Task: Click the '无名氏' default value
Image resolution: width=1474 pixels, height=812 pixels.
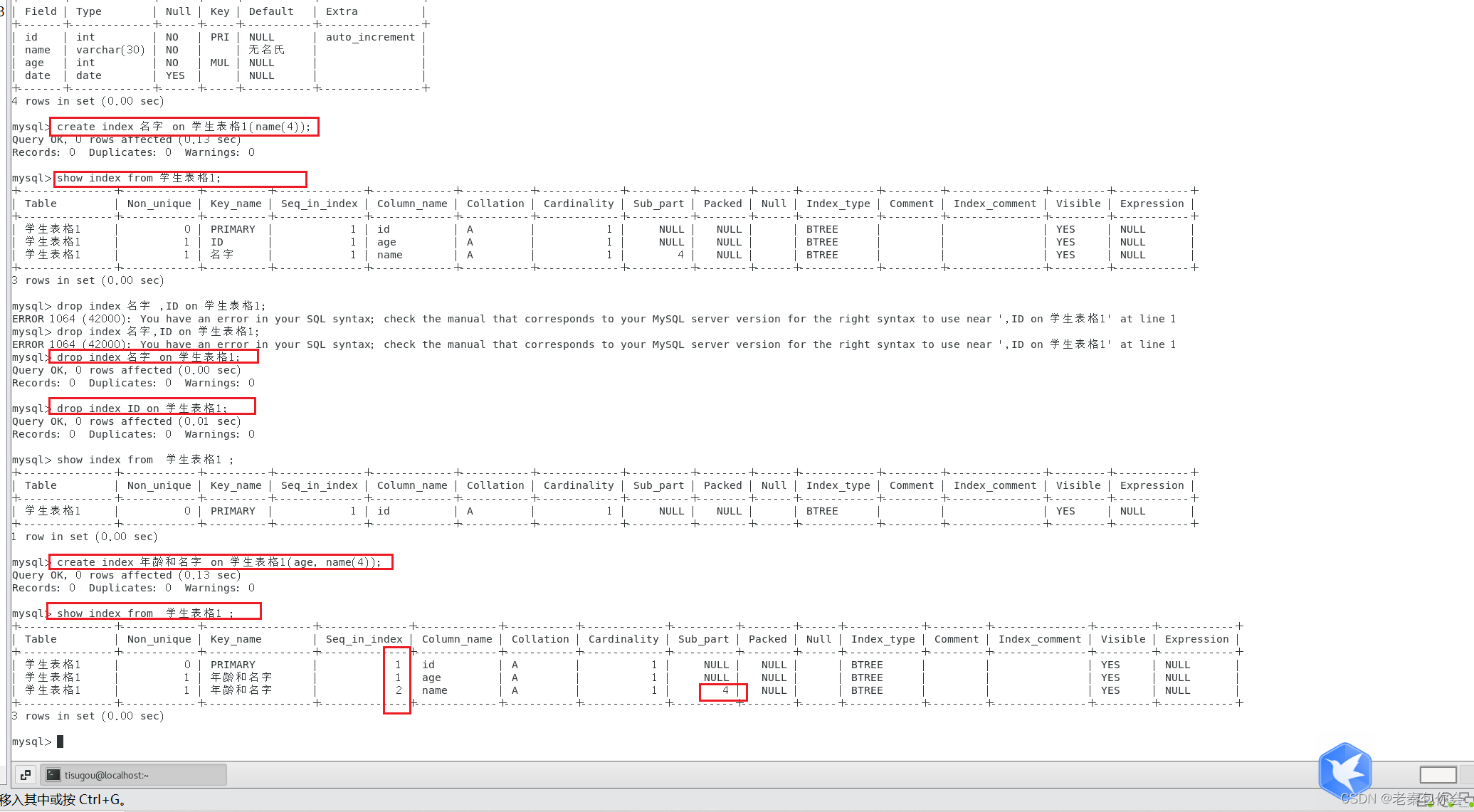Action: click(267, 50)
